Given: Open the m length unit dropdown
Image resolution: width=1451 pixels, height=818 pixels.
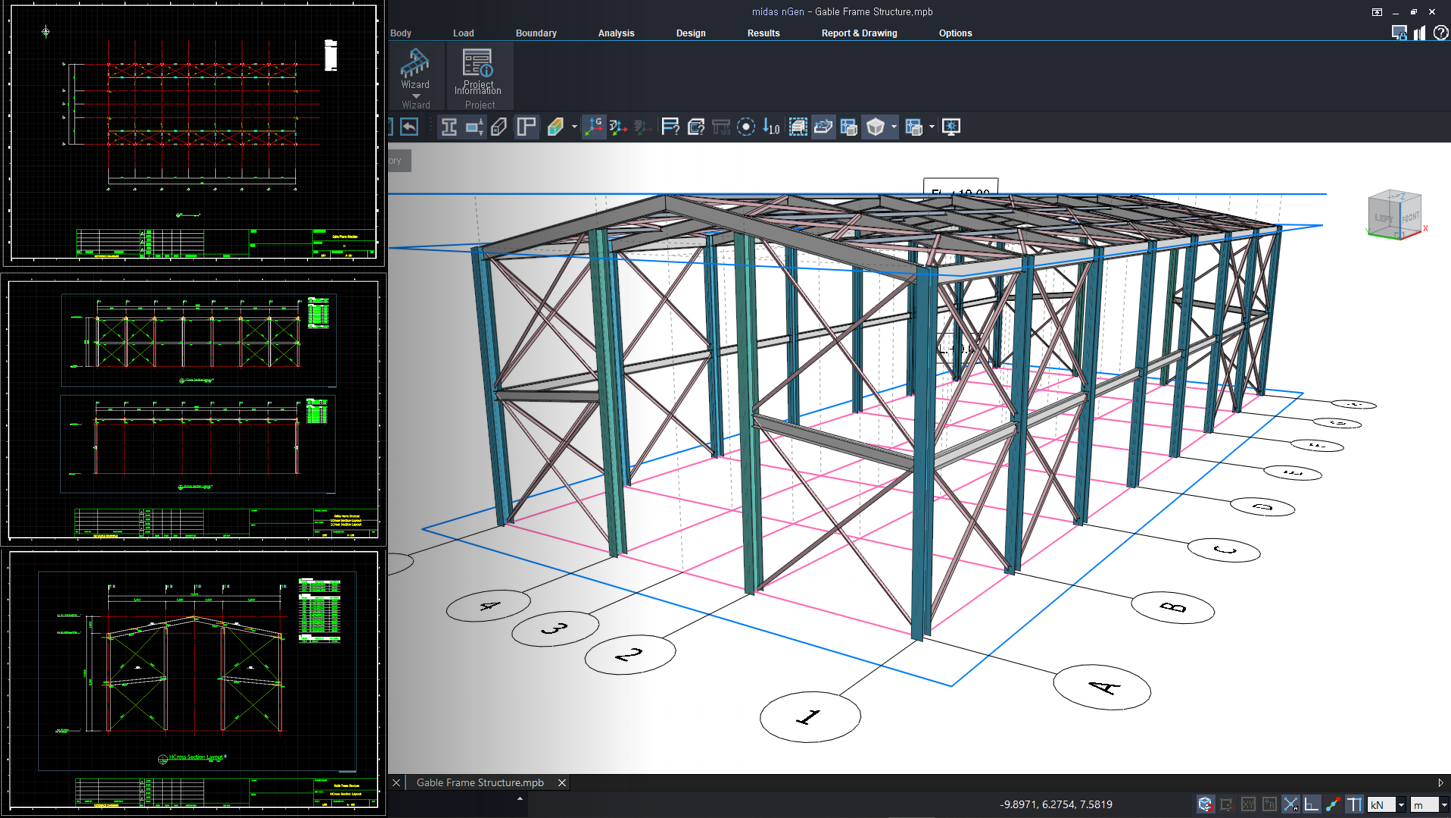Looking at the screenshot, I should [1444, 803].
